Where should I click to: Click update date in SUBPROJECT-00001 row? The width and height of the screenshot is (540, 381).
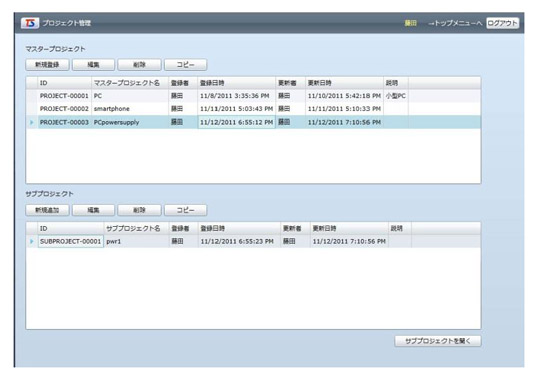tap(349, 241)
